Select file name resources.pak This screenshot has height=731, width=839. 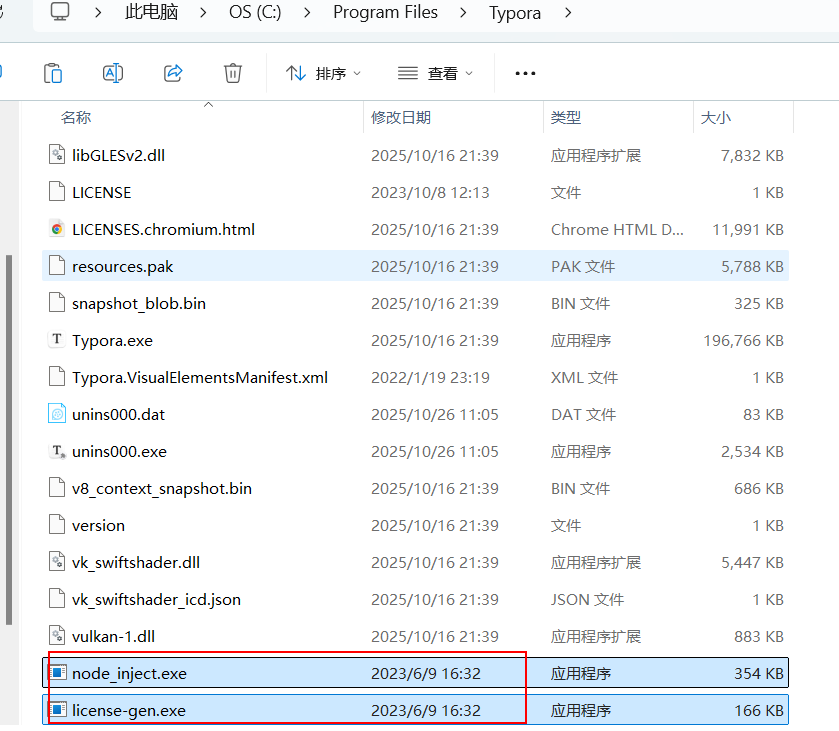[123, 267]
